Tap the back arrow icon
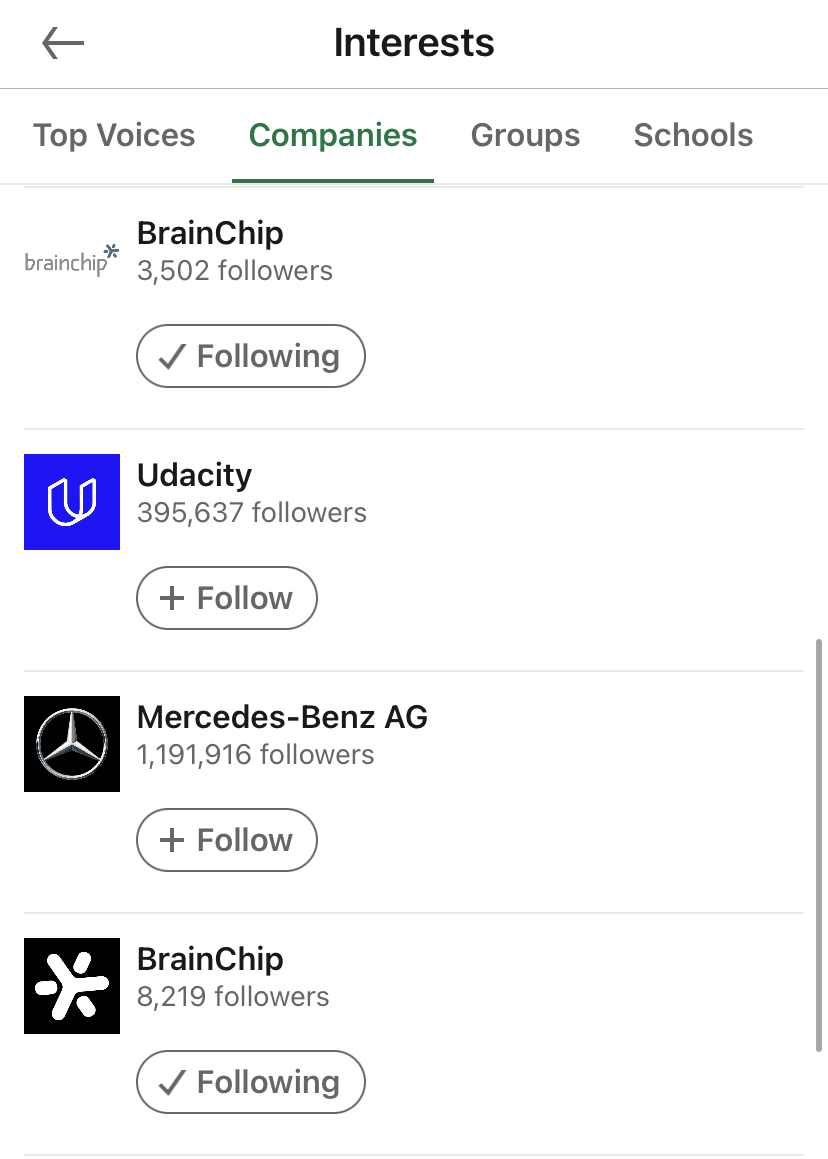The image size is (828, 1159). (63, 43)
